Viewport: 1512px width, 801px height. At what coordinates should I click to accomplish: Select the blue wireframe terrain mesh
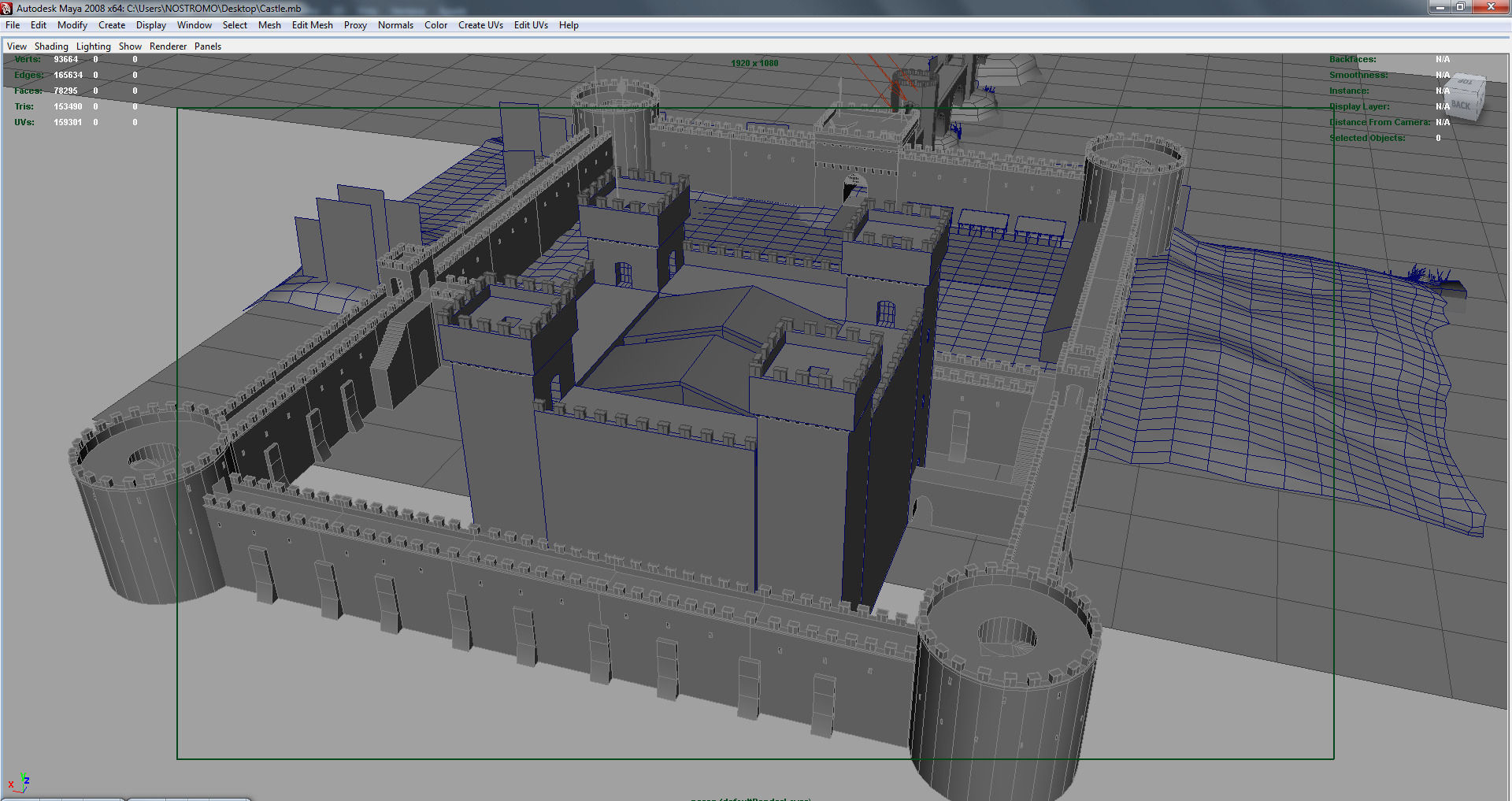point(1291,378)
